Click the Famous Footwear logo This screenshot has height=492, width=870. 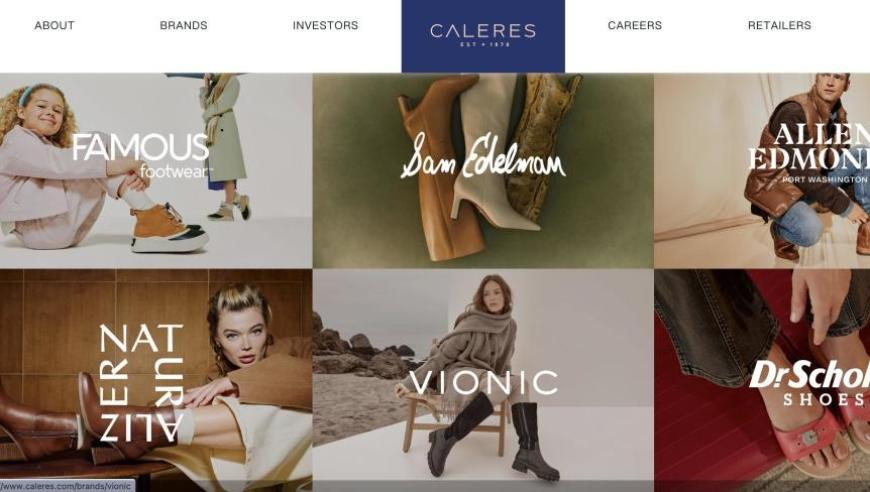[x=141, y=155]
